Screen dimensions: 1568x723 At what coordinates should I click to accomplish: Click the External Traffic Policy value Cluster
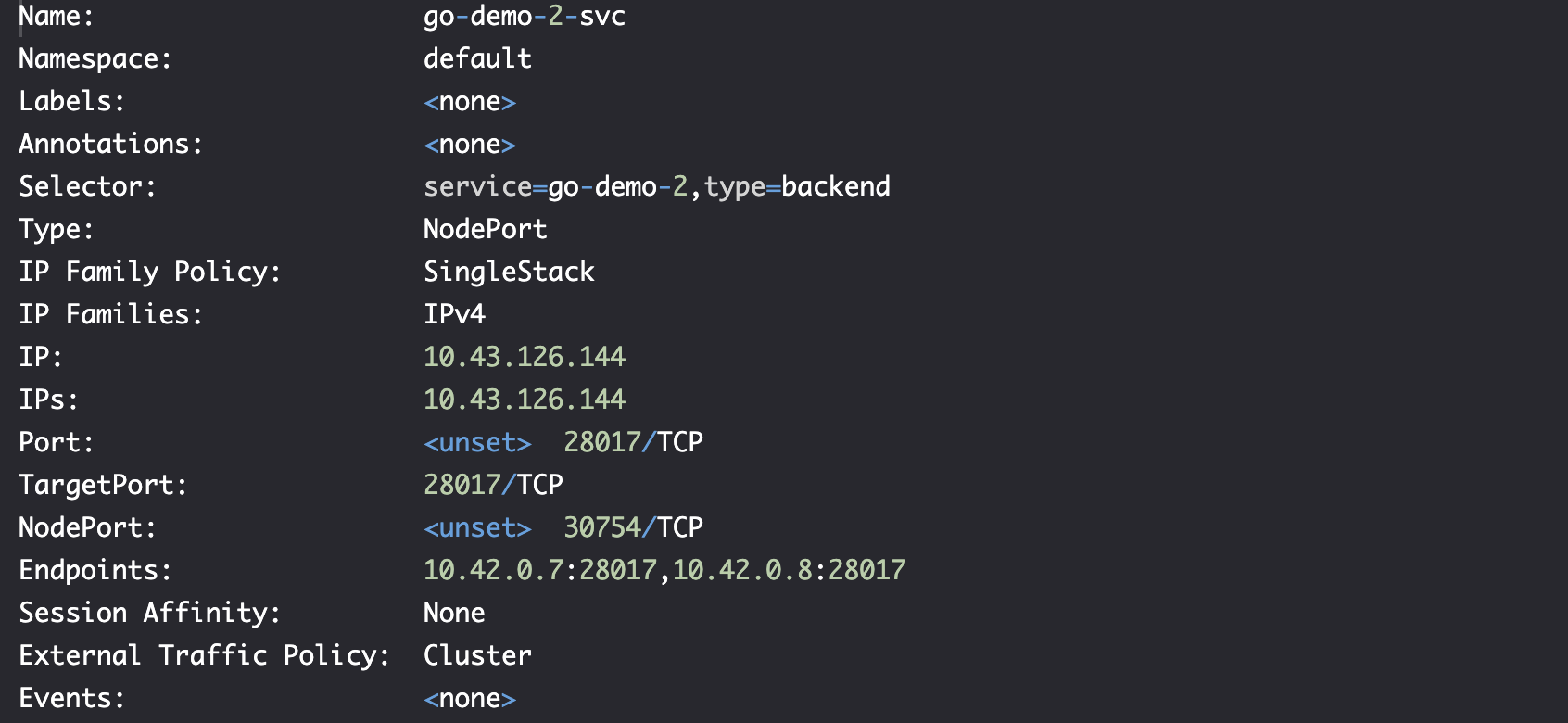click(477, 655)
